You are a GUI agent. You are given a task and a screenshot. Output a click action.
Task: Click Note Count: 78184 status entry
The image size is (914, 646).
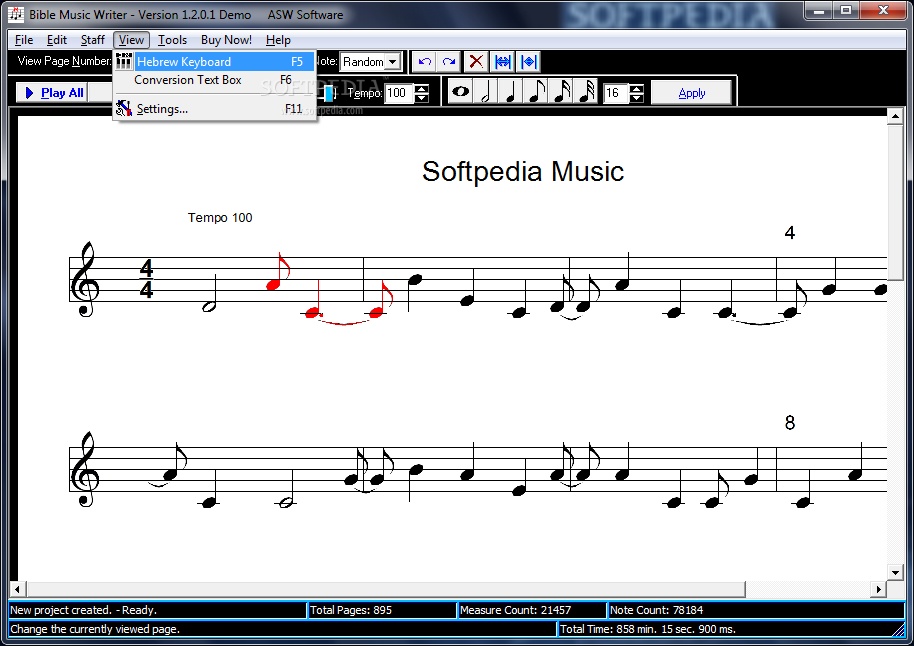pyautogui.click(x=755, y=610)
